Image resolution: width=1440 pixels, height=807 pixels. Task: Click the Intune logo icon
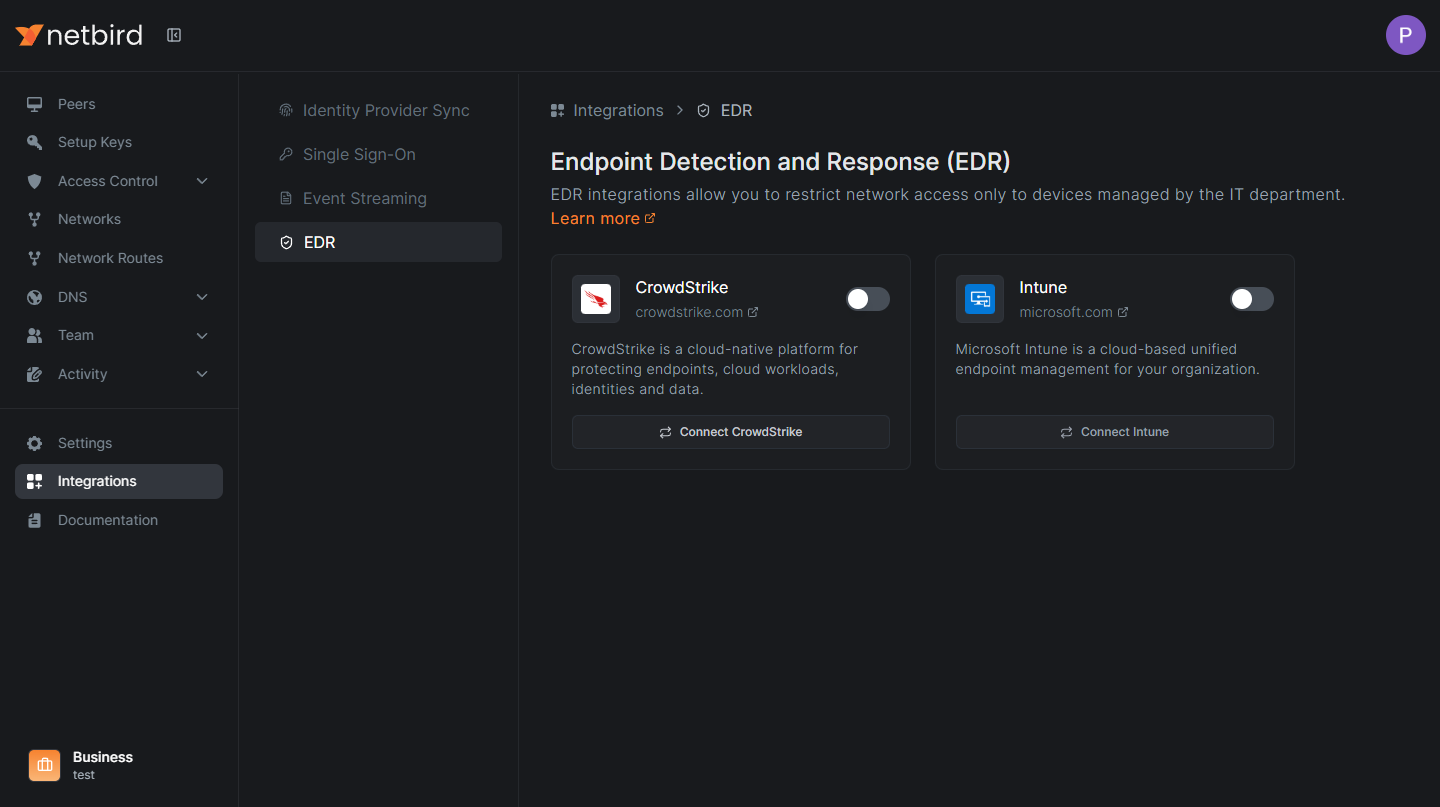pyautogui.click(x=980, y=299)
